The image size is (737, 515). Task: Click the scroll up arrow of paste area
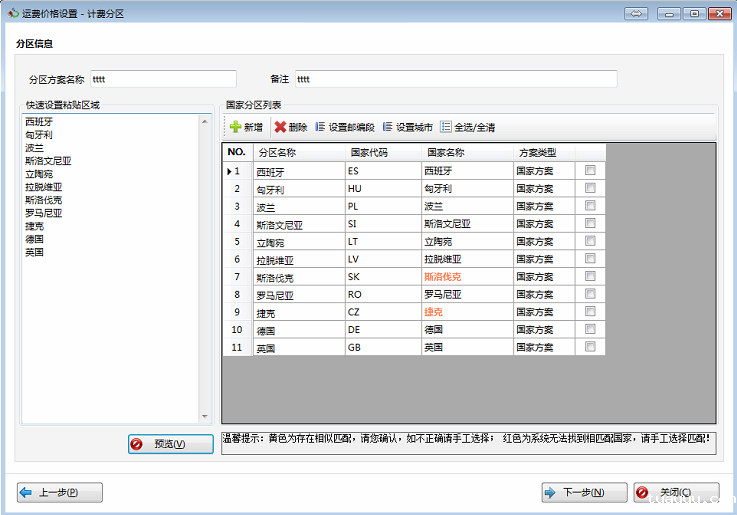205,121
